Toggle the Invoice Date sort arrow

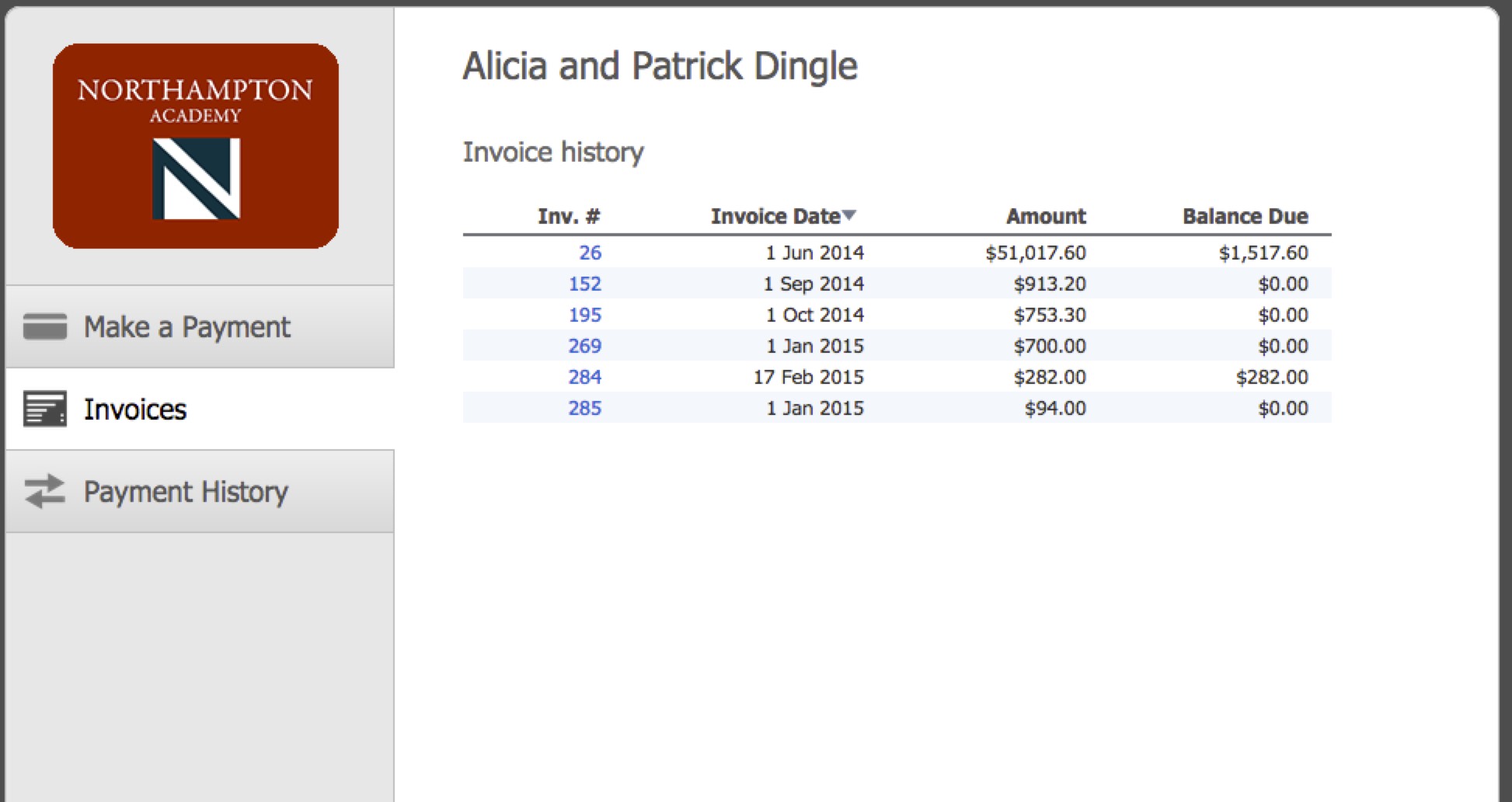[849, 215]
